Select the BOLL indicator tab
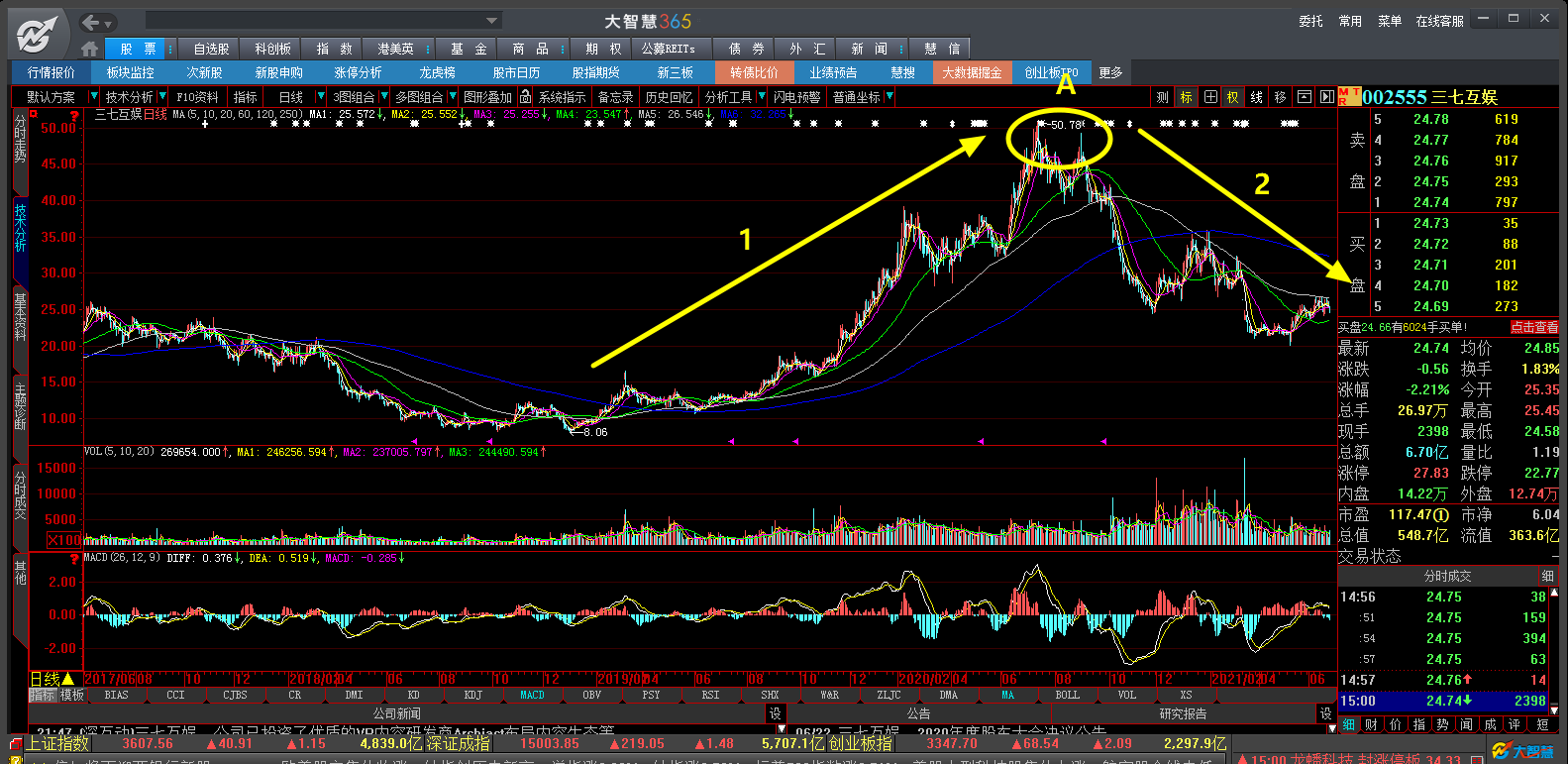Screen dimensions: 1568x764 [x=1067, y=695]
